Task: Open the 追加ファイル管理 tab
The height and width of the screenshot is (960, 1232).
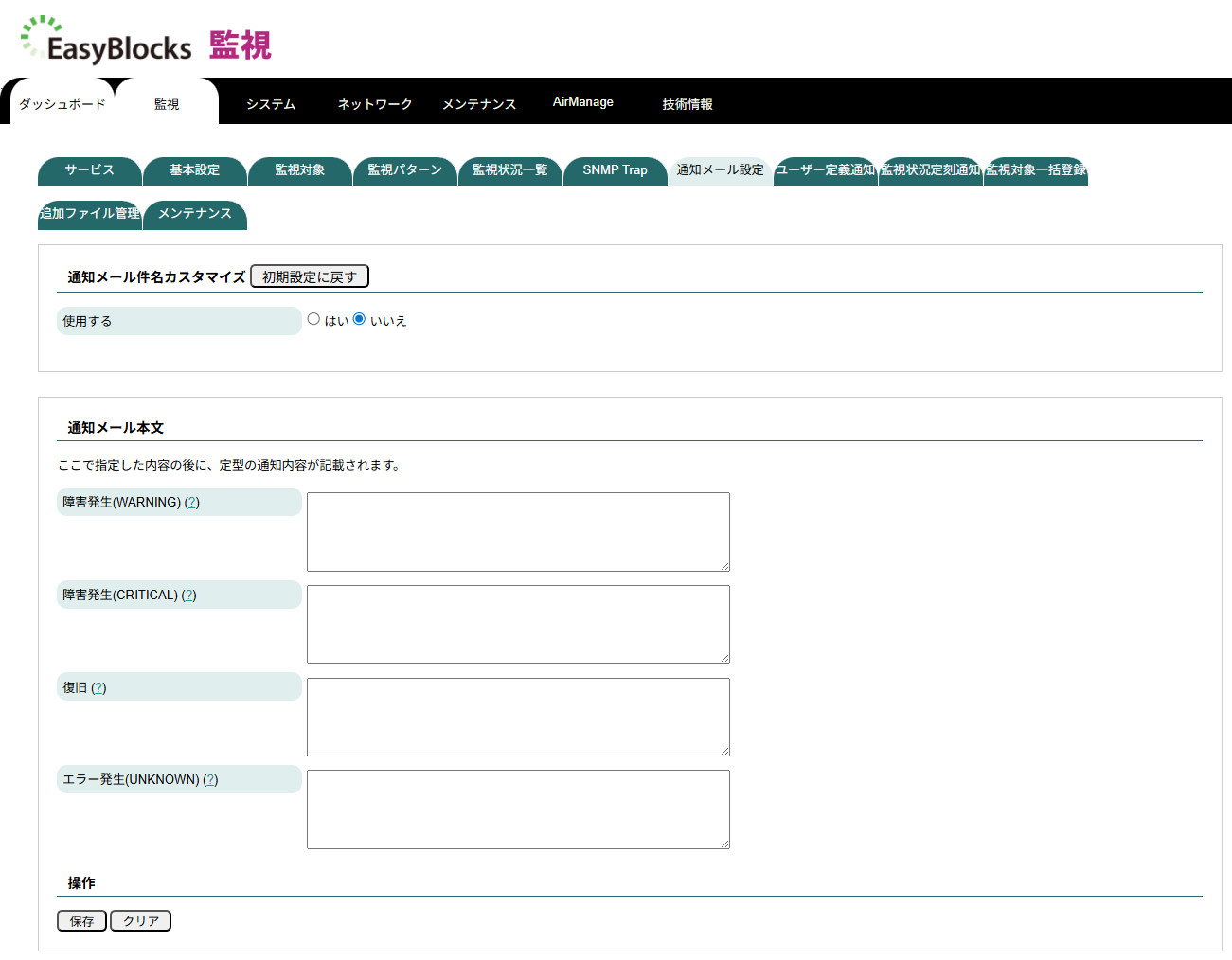Action: tap(89, 215)
